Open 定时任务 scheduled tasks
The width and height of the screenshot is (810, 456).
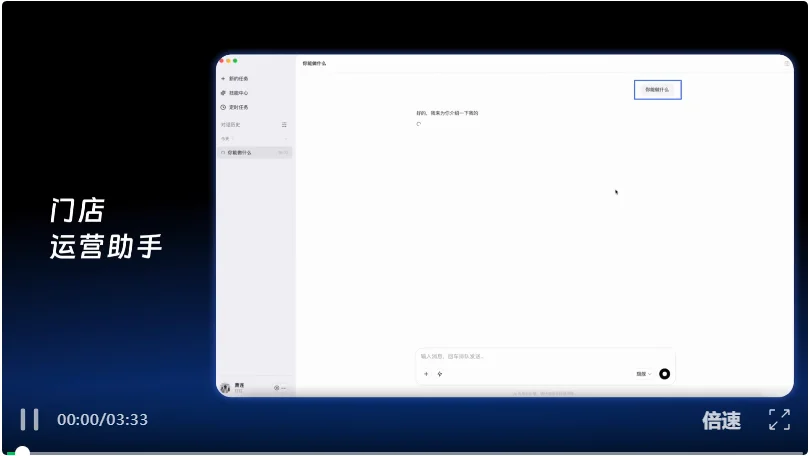(239, 107)
